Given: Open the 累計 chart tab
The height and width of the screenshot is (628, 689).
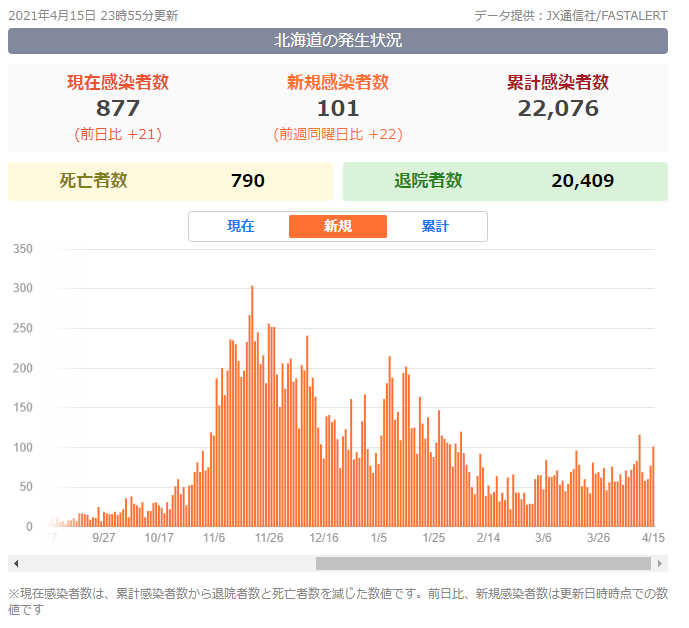Looking at the screenshot, I should (x=435, y=226).
